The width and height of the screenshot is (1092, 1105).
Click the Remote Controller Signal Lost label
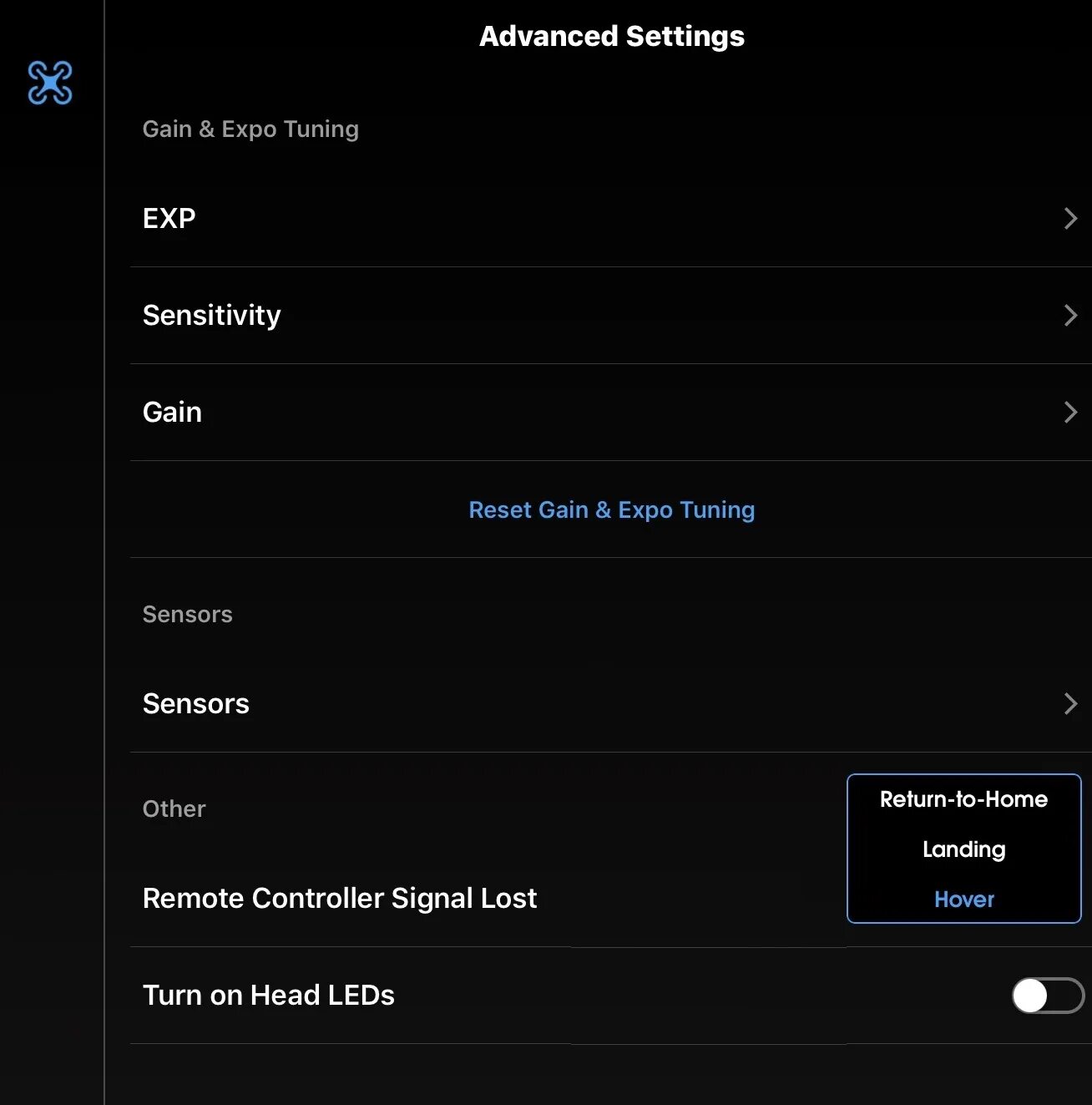click(x=340, y=898)
